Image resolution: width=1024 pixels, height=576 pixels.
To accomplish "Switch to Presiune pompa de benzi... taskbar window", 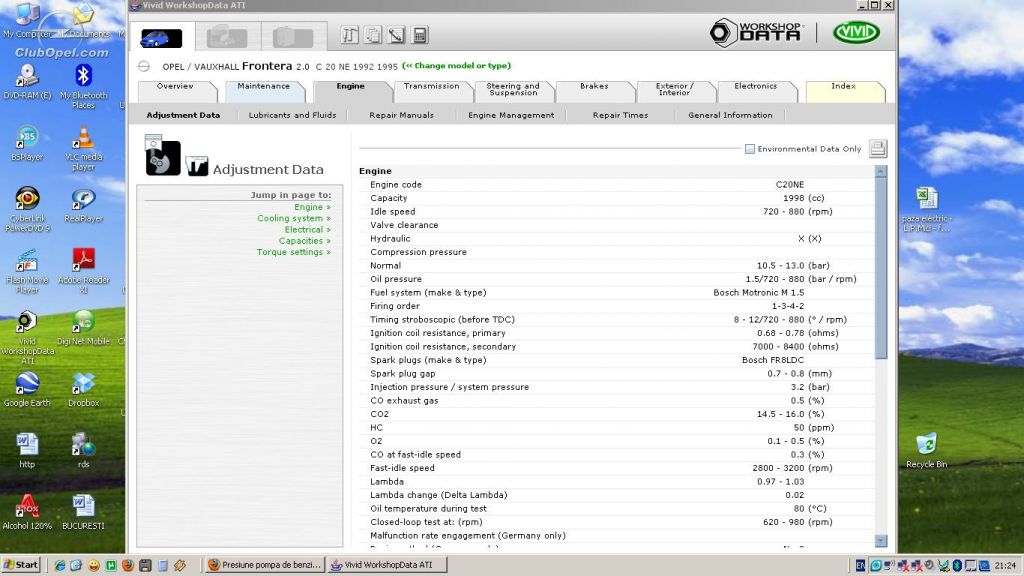I will (x=264, y=565).
